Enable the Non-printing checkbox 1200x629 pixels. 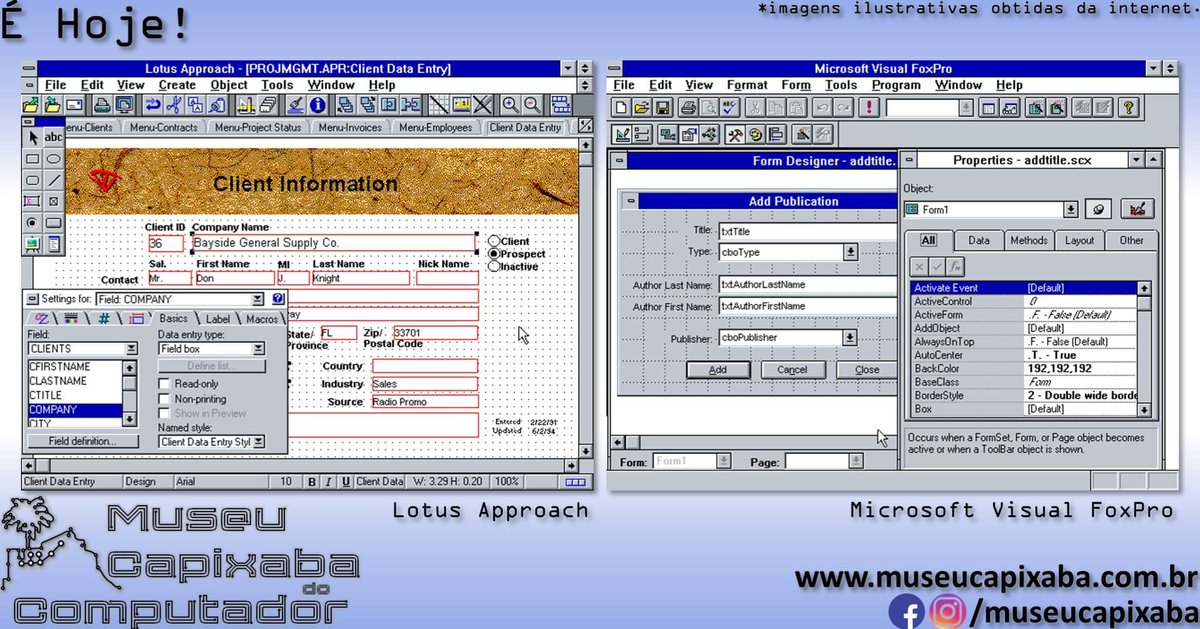(165, 399)
